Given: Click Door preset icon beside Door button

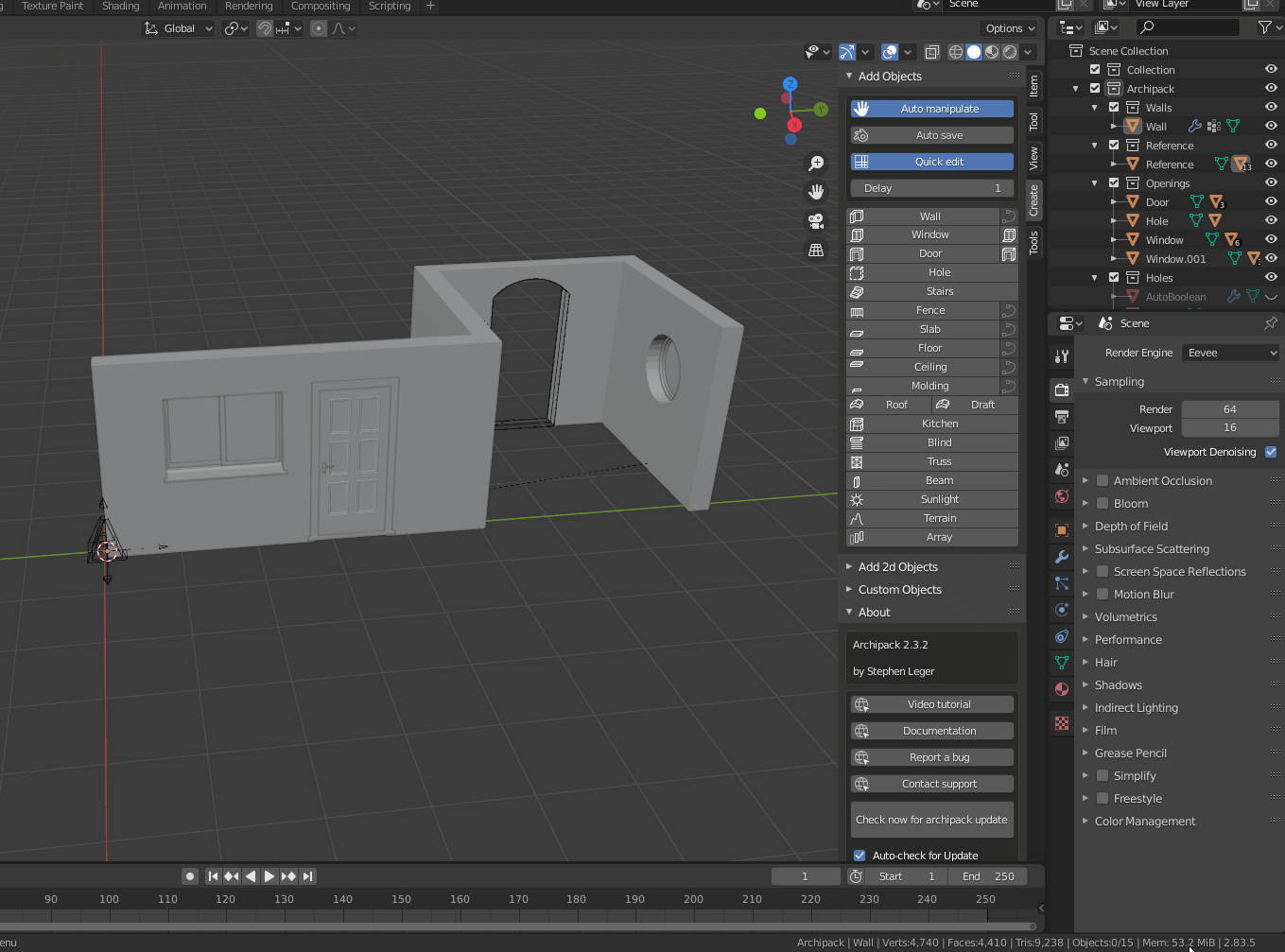Looking at the screenshot, I should point(1009,253).
